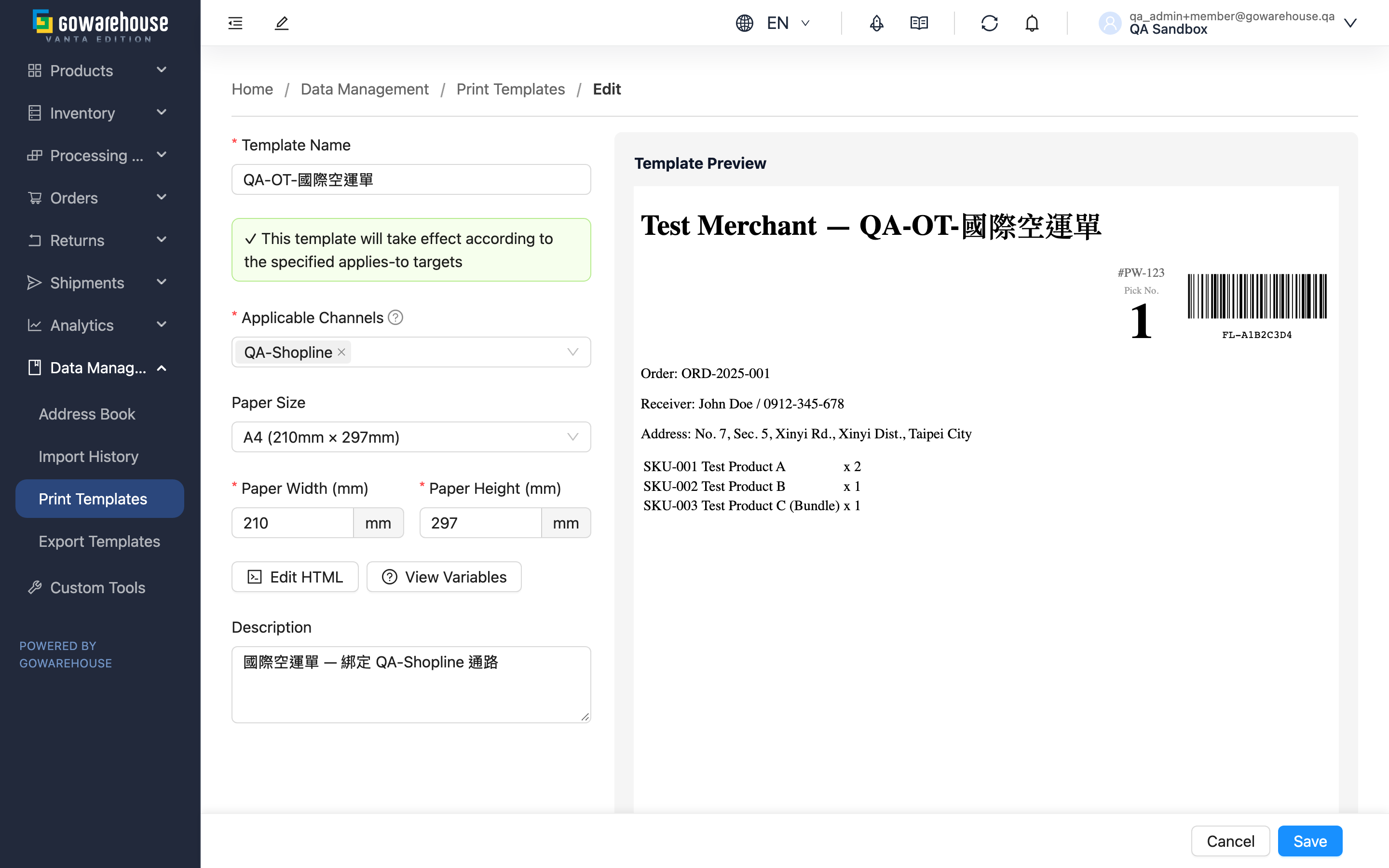Click the Cancel button
The height and width of the screenshot is (868, 1389).
point(1230,841)
